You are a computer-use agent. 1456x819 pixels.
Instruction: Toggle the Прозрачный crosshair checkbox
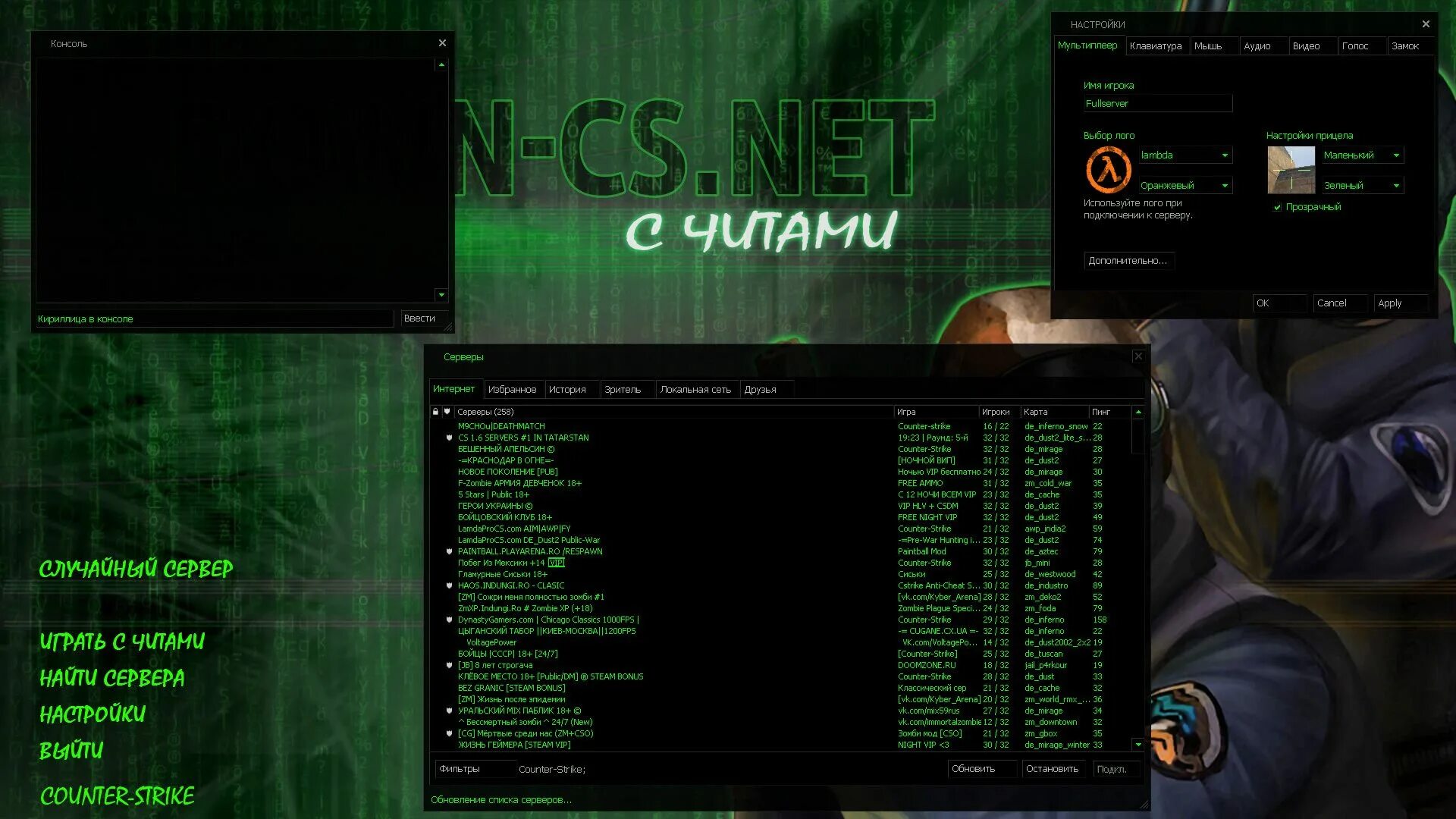(x=1278, y=207)
